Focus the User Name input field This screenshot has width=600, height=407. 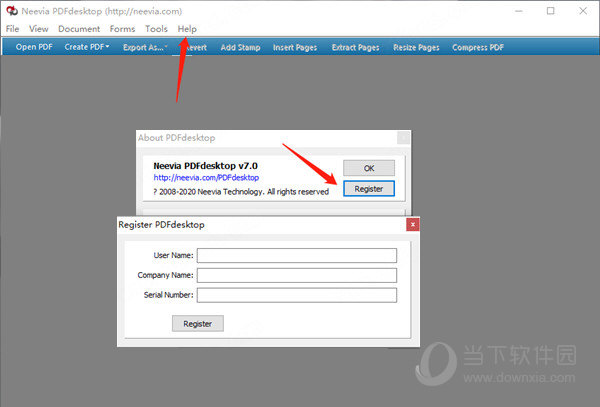(297, 256)
